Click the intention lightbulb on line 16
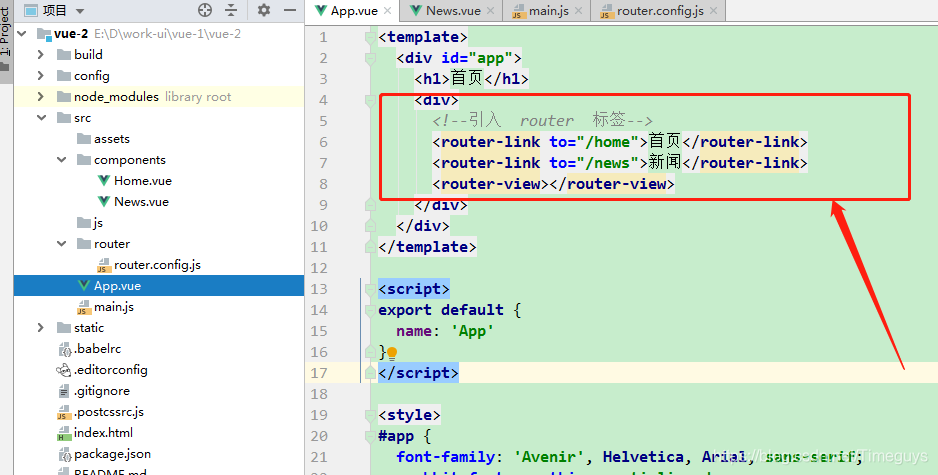938x475 pixels. click(392, 353)
